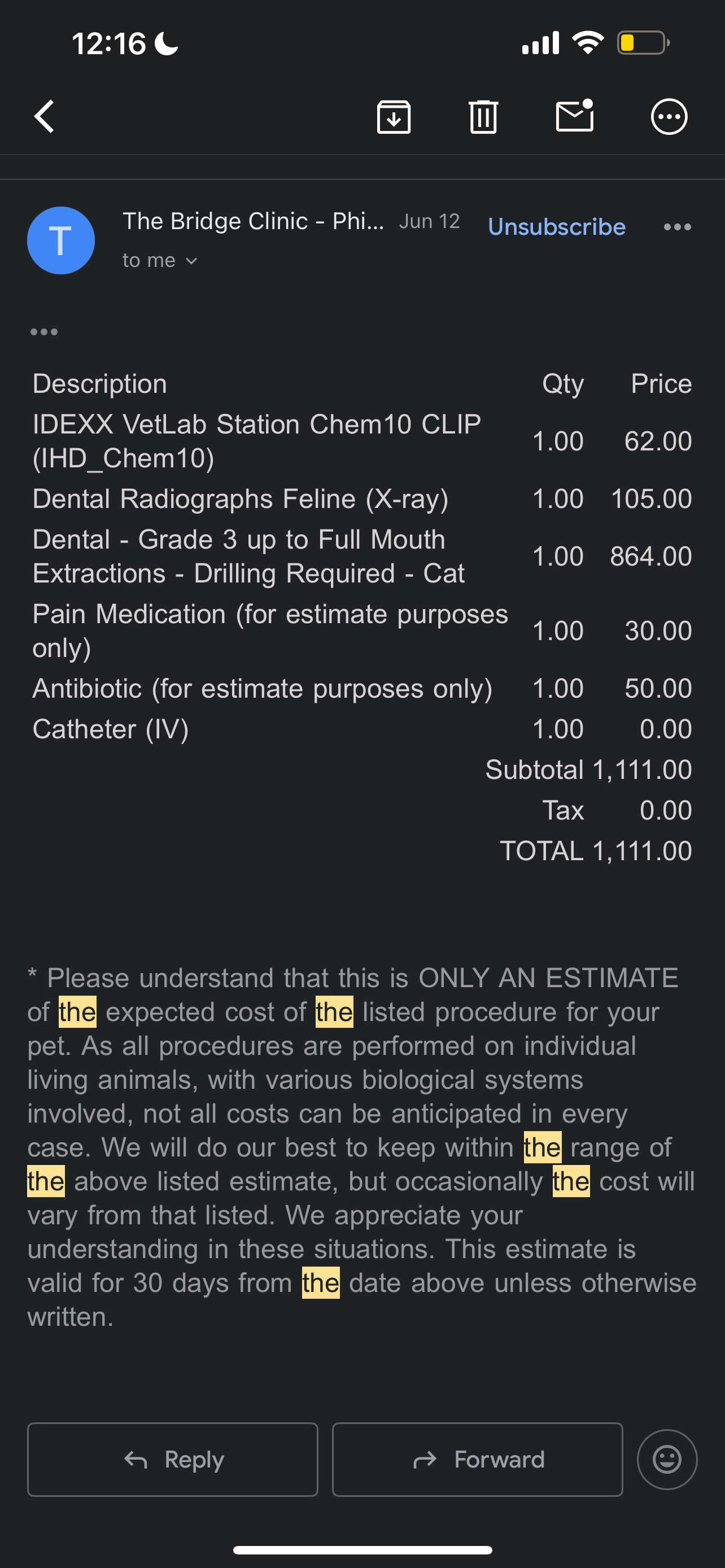Add an emoji reaction with the smiley icon
Viewport: 725px width, 1568px height.
tap(667, 1459)
